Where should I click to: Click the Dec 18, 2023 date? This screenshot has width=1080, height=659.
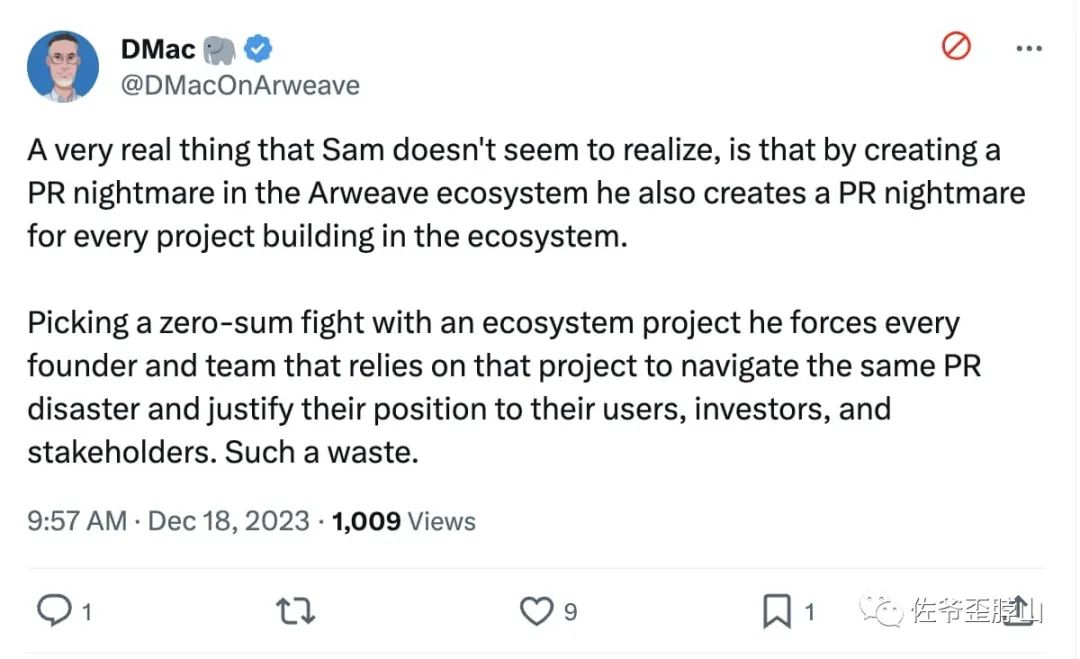tap(229, 521)
